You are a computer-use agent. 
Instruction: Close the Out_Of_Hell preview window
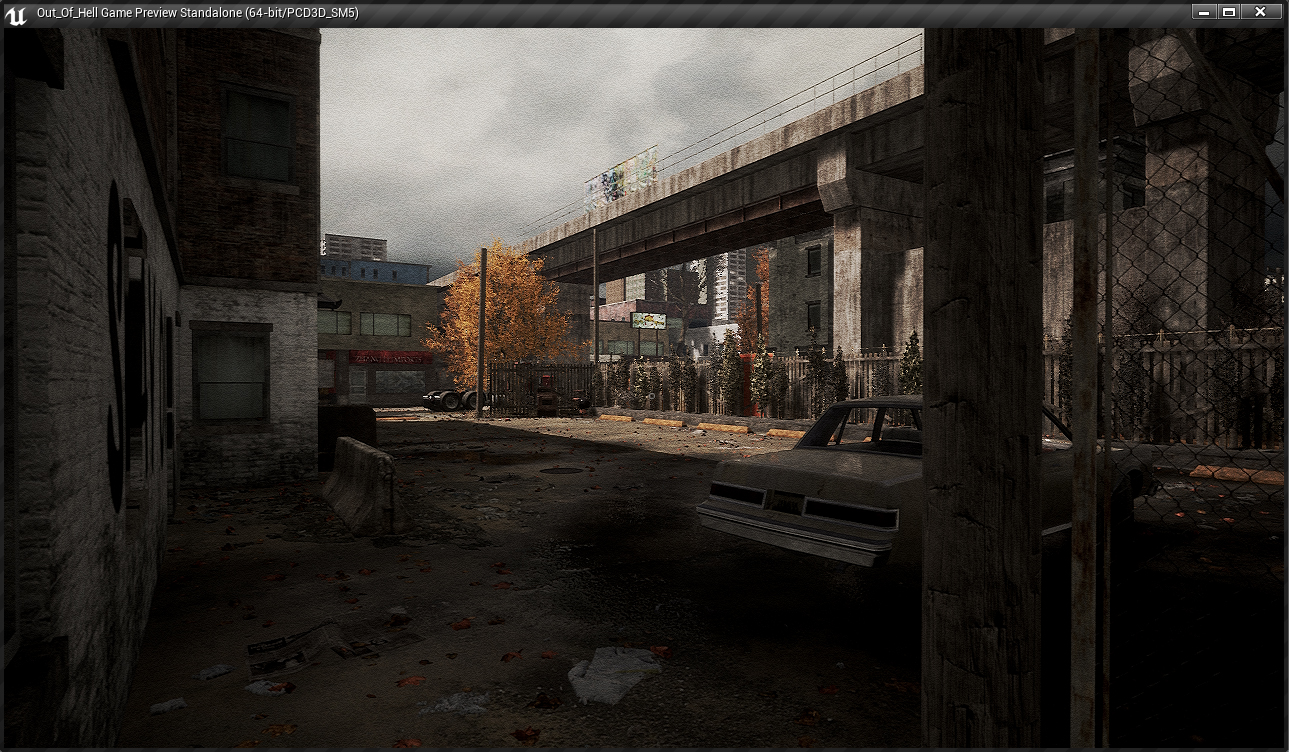(1260, 12)
